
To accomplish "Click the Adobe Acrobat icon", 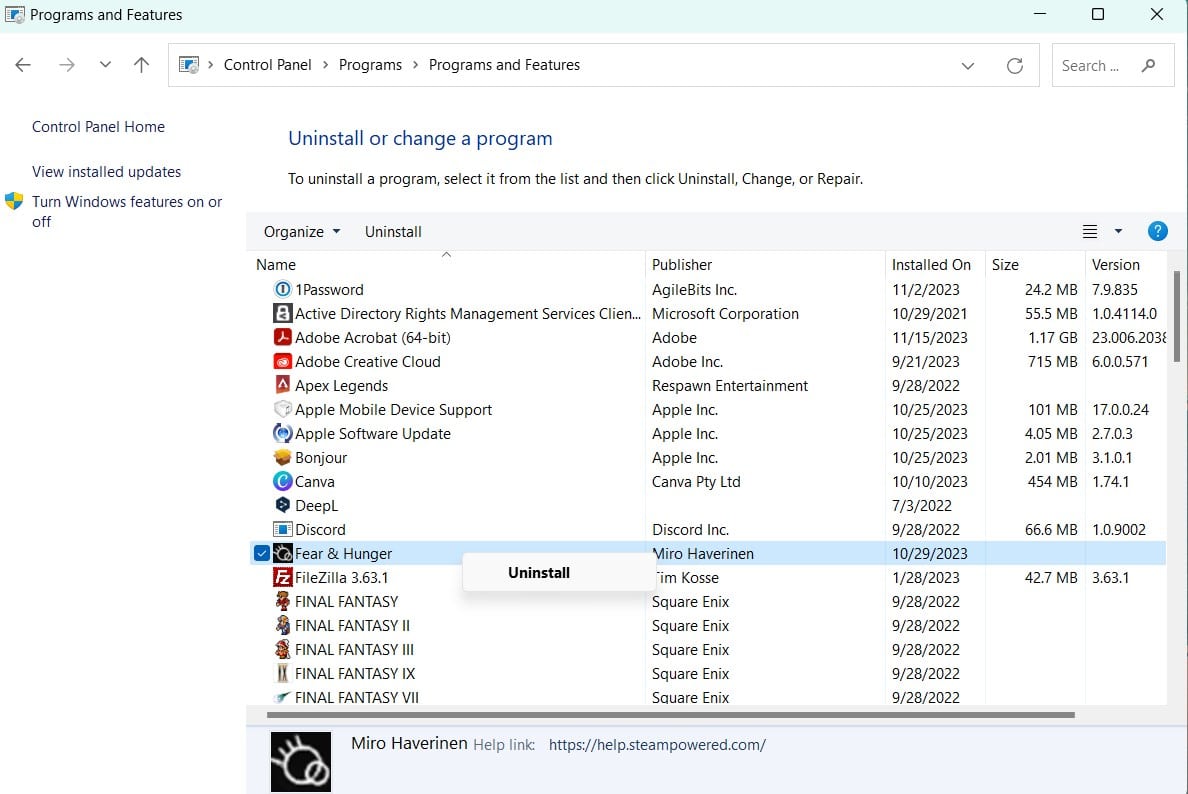I will point(283,337).
